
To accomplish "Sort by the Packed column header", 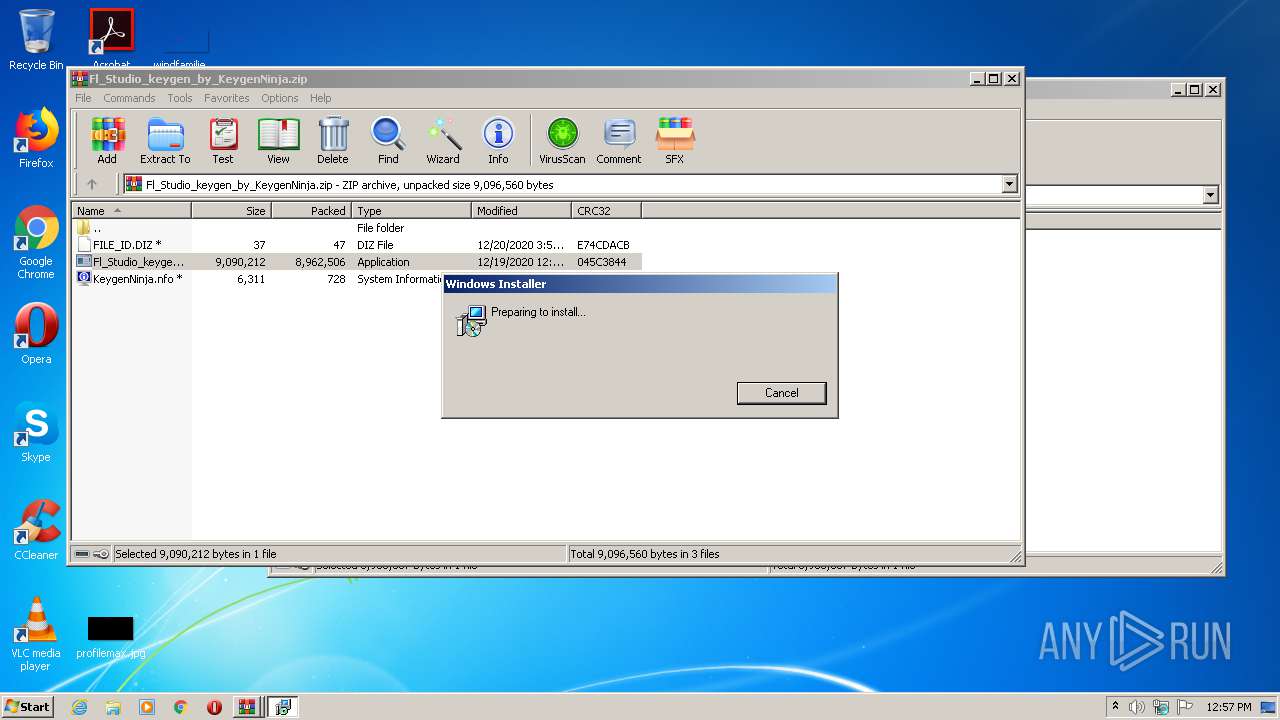I will click(x=311, y=211).
